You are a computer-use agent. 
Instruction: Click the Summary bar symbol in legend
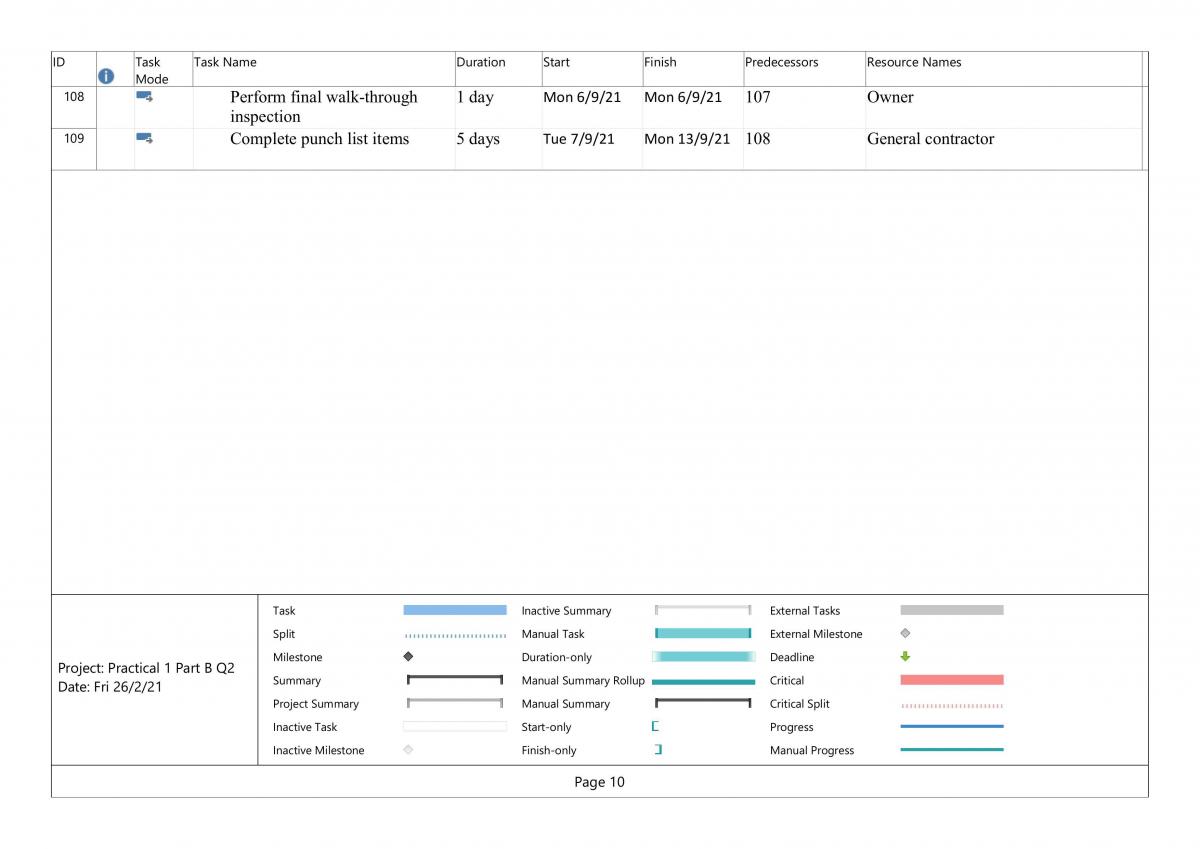tap(455, 680)
